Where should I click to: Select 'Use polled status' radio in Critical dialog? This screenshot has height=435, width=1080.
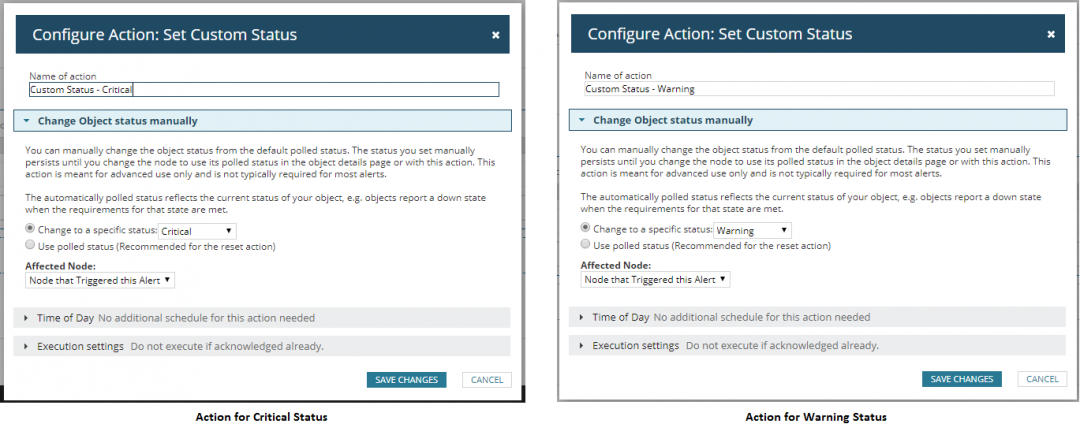[30, 244]
